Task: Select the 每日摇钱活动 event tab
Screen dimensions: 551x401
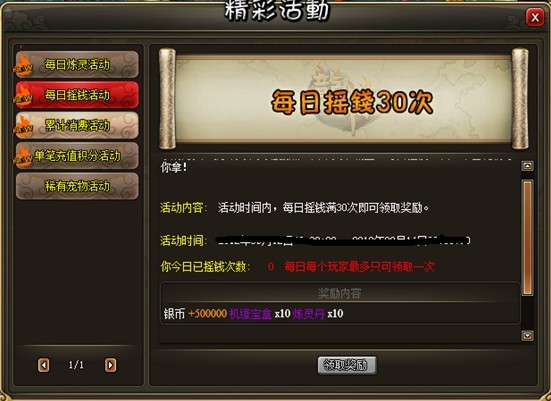Action: 77,95
